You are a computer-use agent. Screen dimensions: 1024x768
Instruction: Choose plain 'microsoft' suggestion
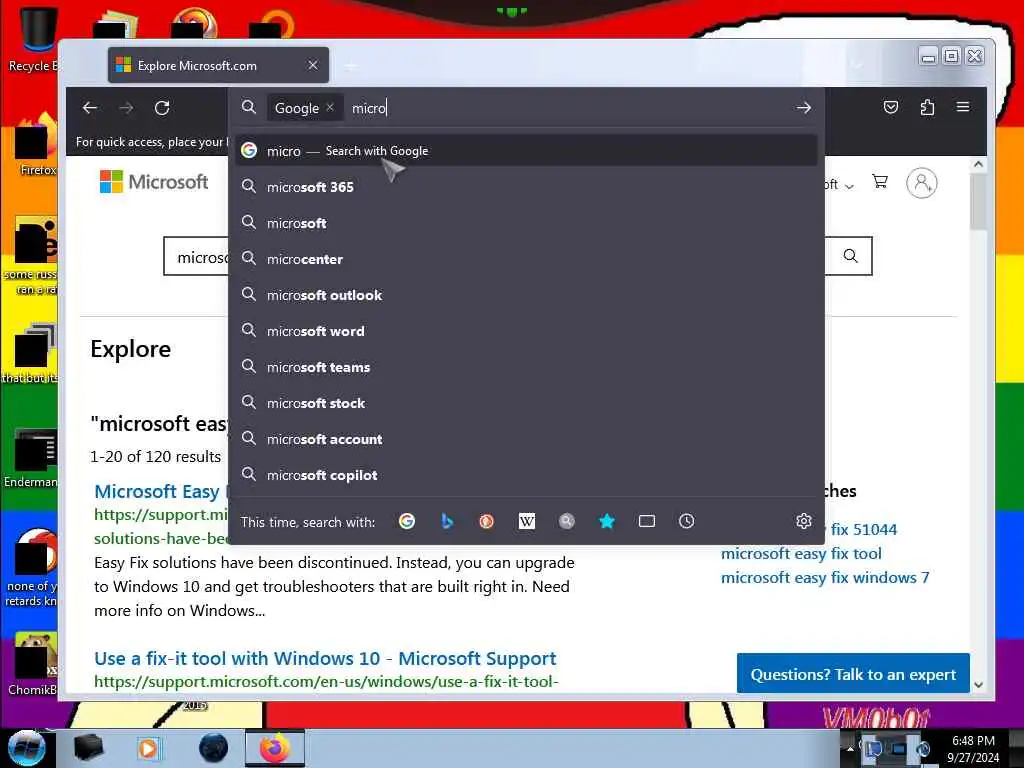click(x=526, y=223)
